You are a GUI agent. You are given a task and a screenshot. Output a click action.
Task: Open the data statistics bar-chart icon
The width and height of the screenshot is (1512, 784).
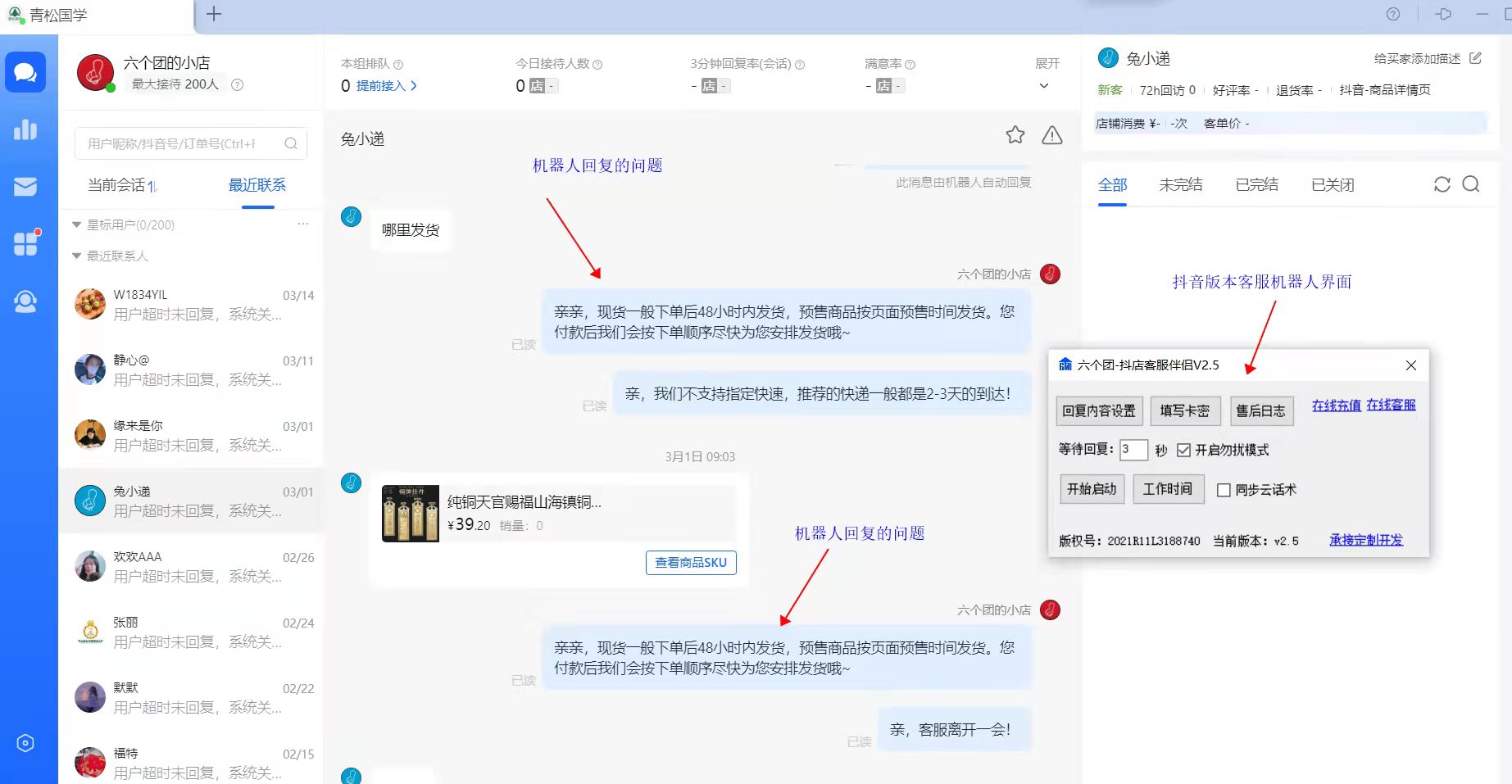25,129
